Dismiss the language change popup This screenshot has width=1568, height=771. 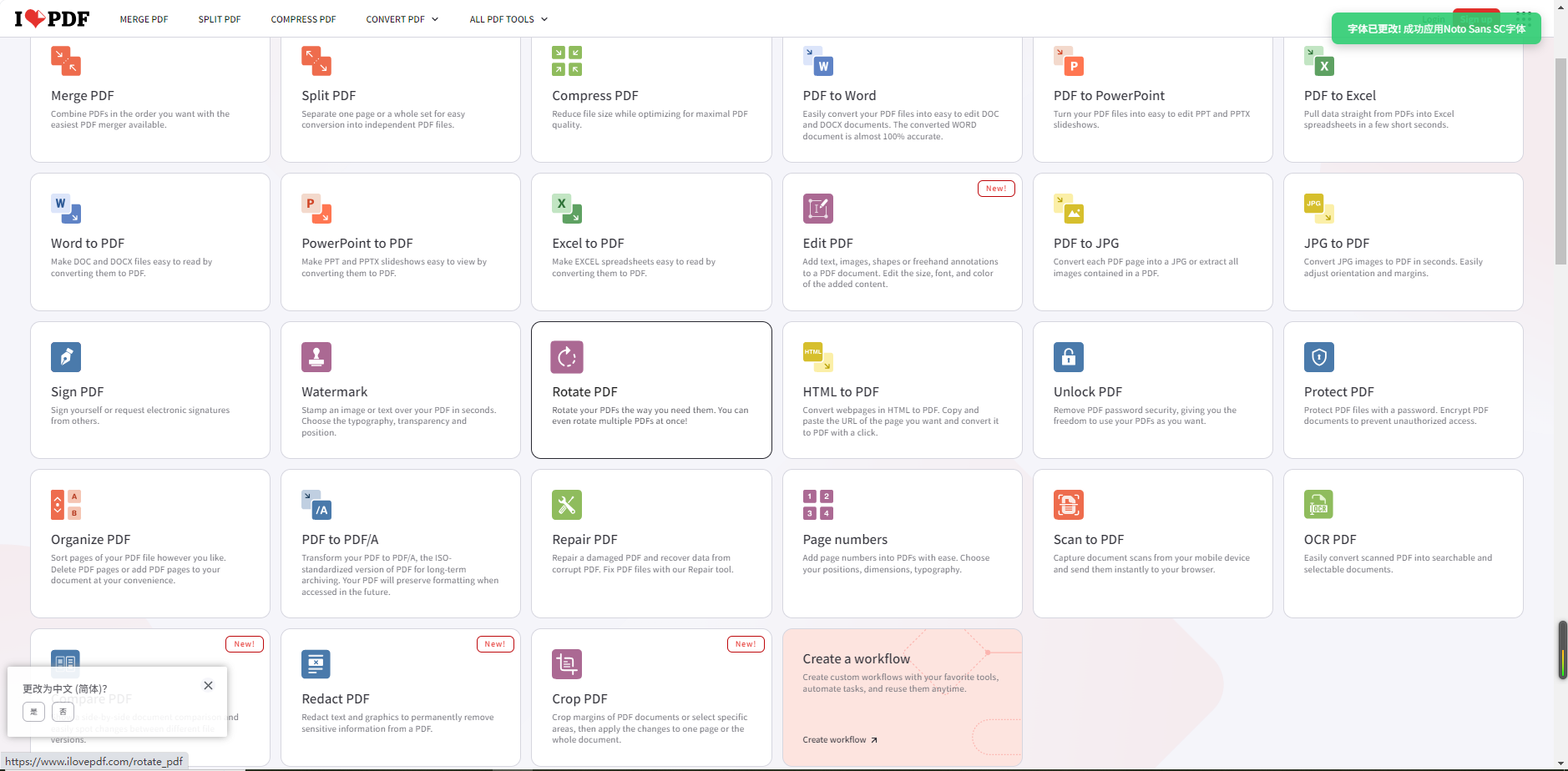(x=208, y=686)
